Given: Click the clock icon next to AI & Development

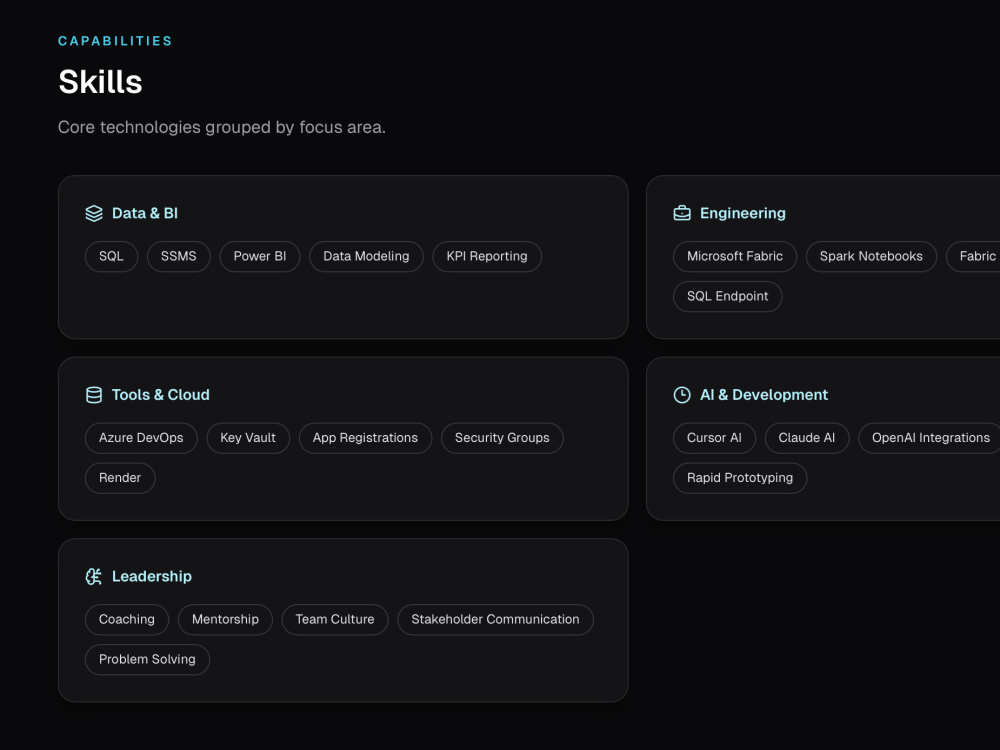Looking at the screenshot, I should point(682,395).
